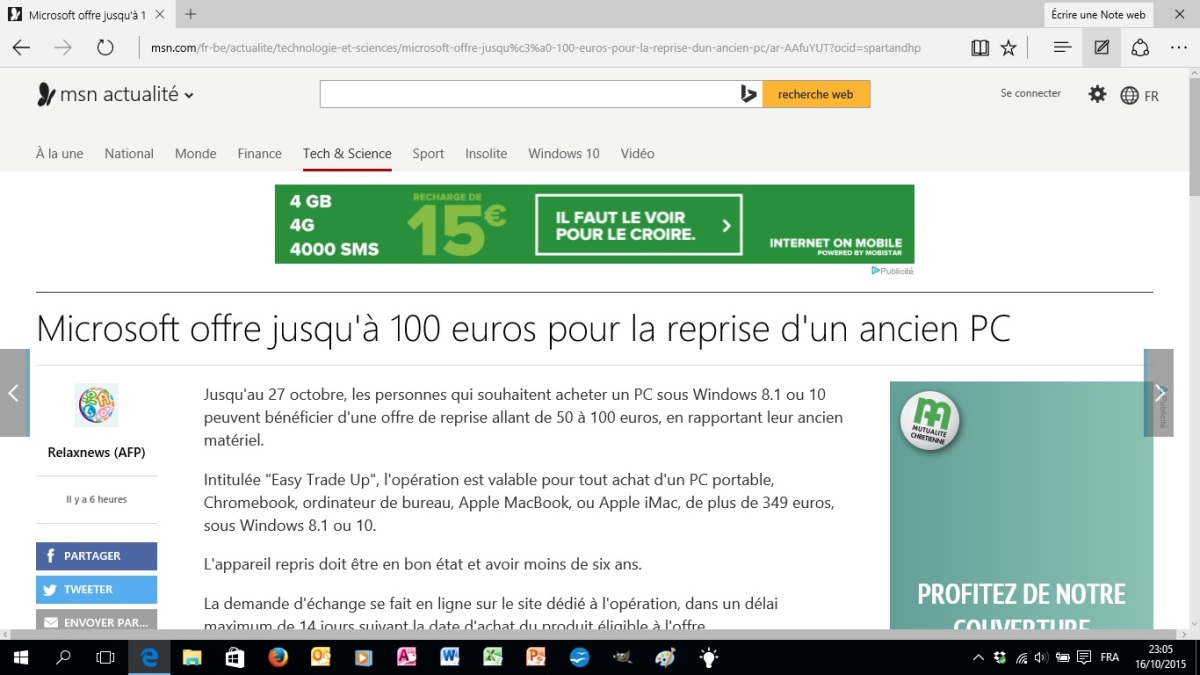This screenshot has height=675, width=1200.
Task: Click the Publicité ad choices link
Action: click(893, 271)
